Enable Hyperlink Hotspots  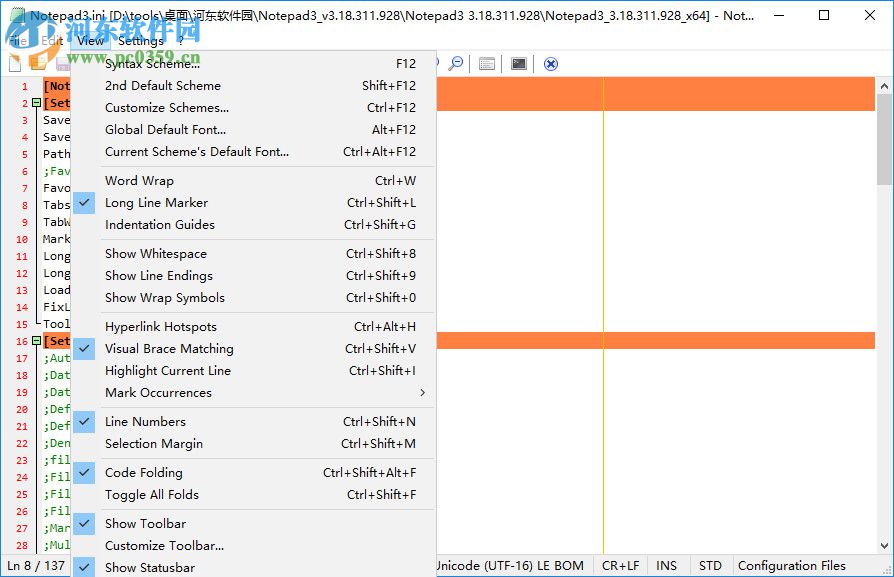click(x=254, y=326)
